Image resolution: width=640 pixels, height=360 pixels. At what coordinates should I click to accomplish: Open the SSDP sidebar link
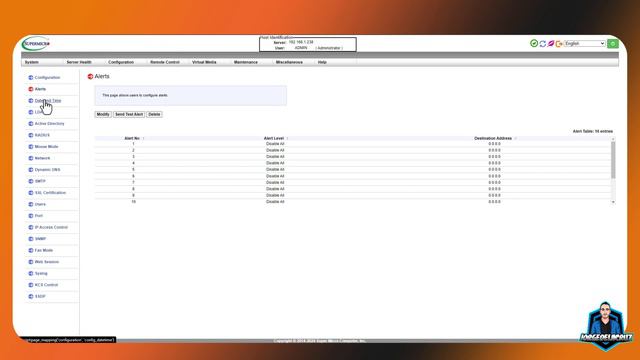click(x=40, y=296)
